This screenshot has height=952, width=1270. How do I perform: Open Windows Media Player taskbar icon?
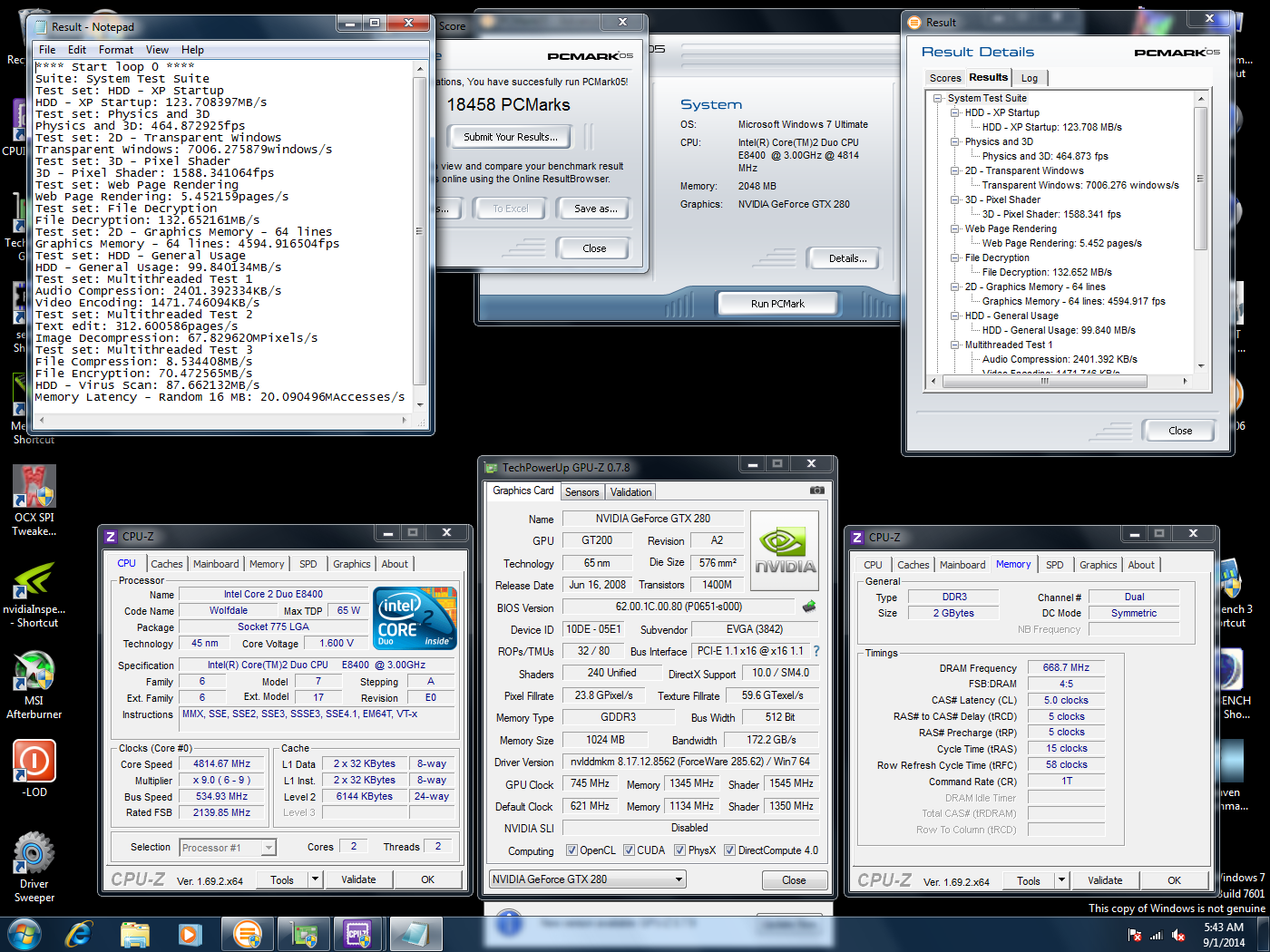tap(190, 934)
